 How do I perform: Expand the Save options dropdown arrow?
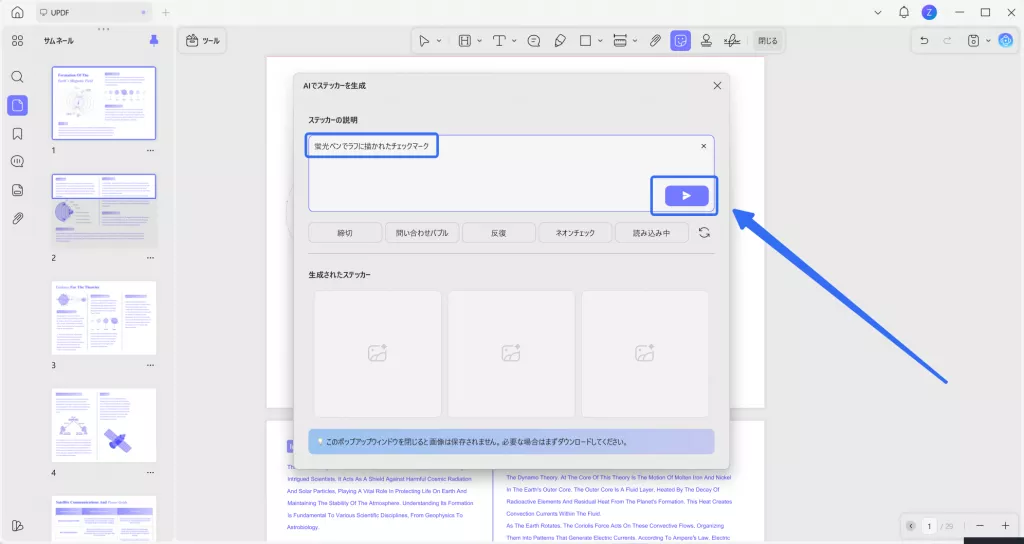pos(988,40)
